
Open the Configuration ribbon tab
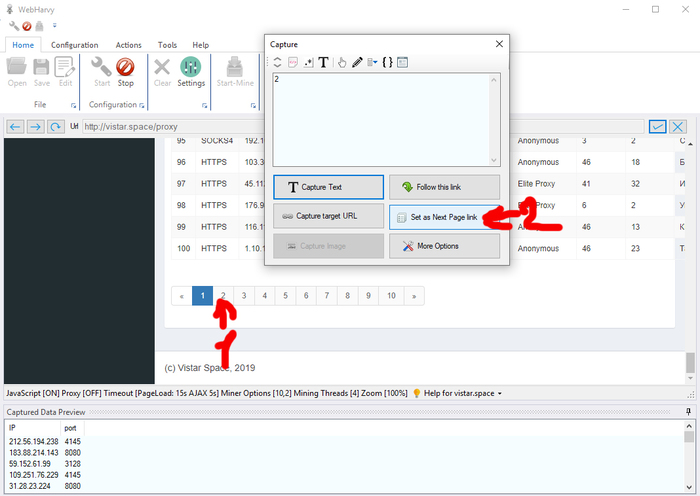(74, 45)
